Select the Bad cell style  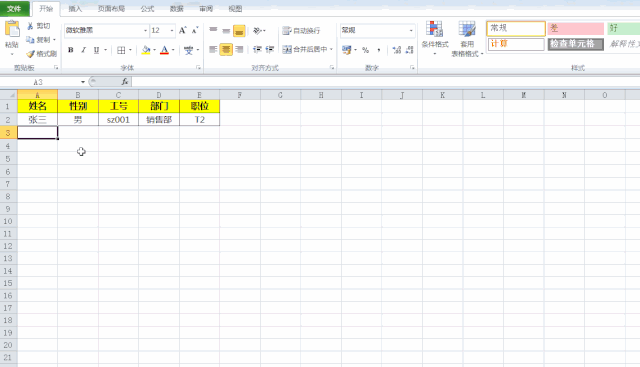coord(576,29)
